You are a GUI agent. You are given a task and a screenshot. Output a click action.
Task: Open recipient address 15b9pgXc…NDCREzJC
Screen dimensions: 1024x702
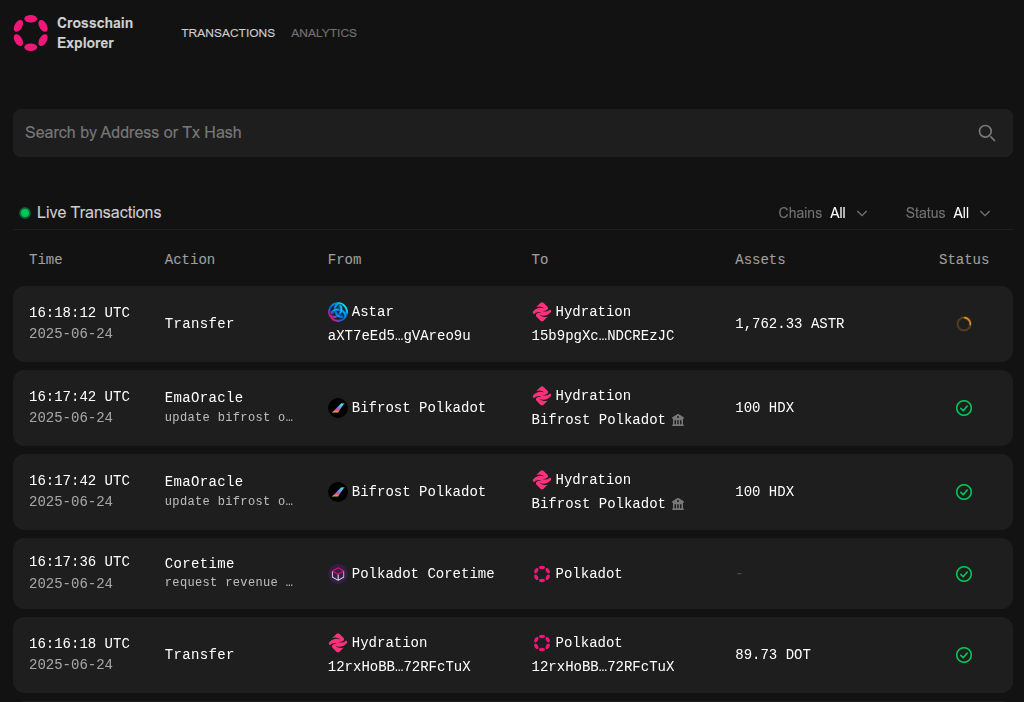coord(603,336)
